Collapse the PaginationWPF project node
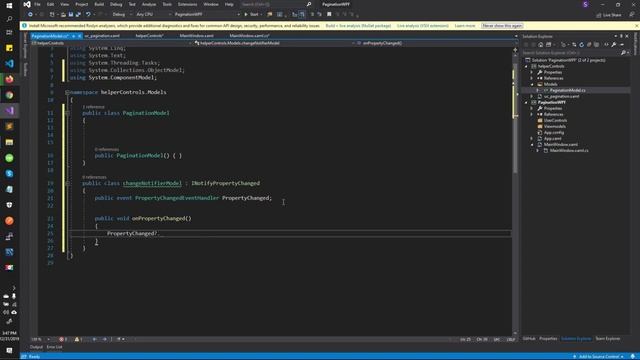640x360 pixels. 526,102
